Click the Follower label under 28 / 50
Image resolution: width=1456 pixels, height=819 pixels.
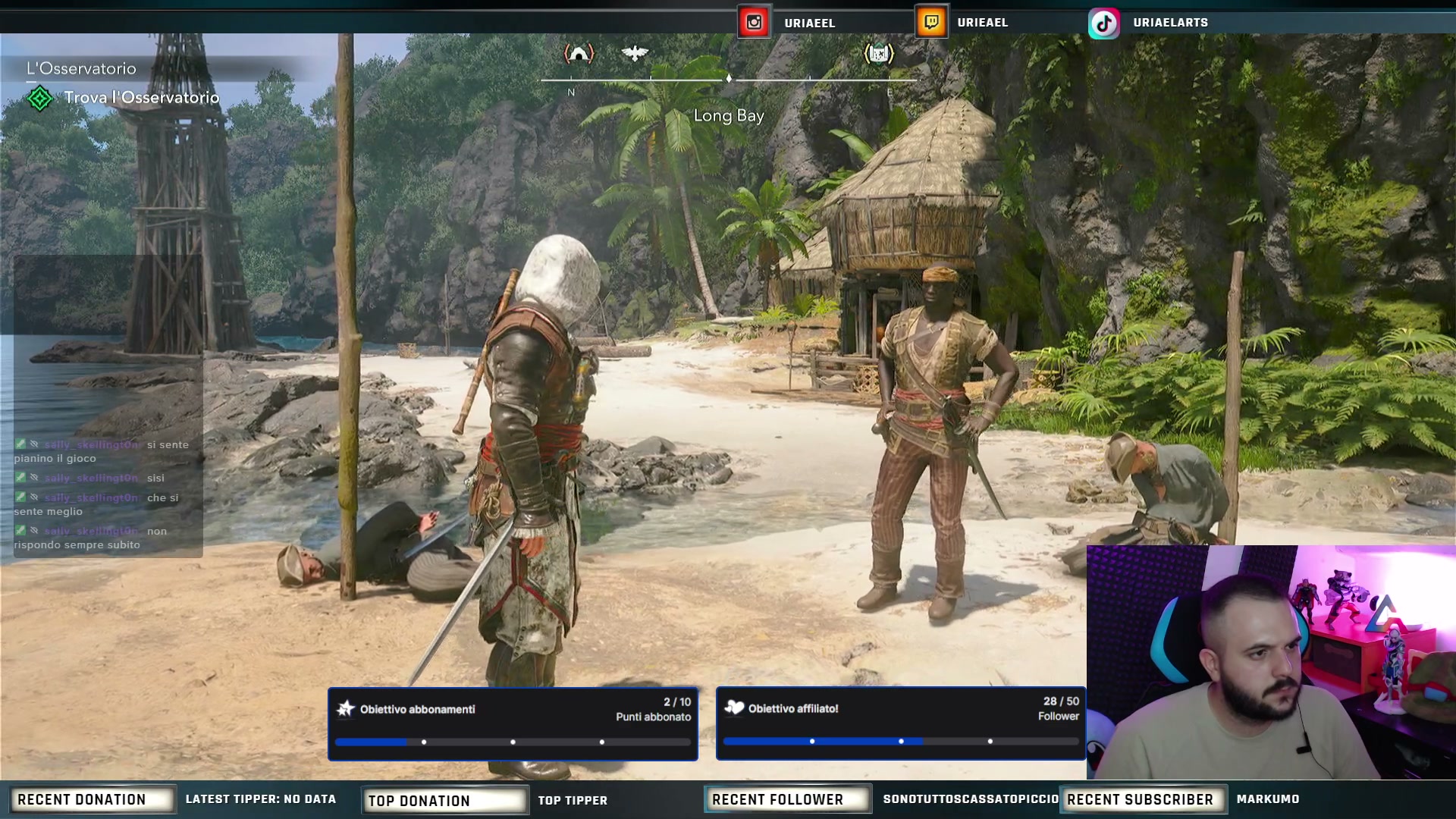[x=1059, y=716]
